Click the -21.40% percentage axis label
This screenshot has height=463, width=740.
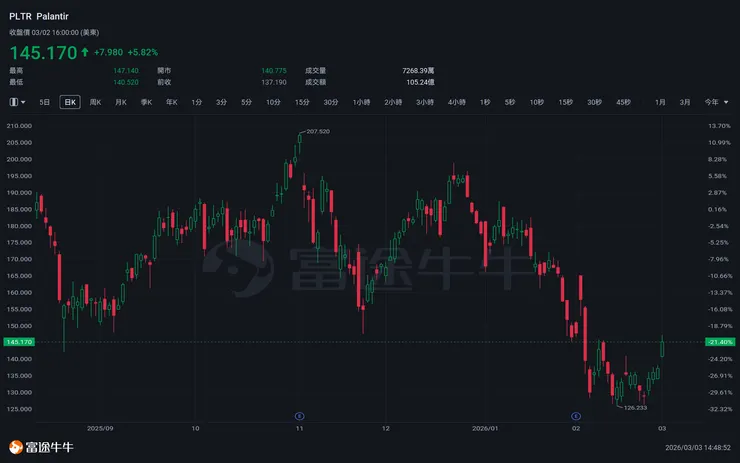pyautogui.click(x=720, y=342)
